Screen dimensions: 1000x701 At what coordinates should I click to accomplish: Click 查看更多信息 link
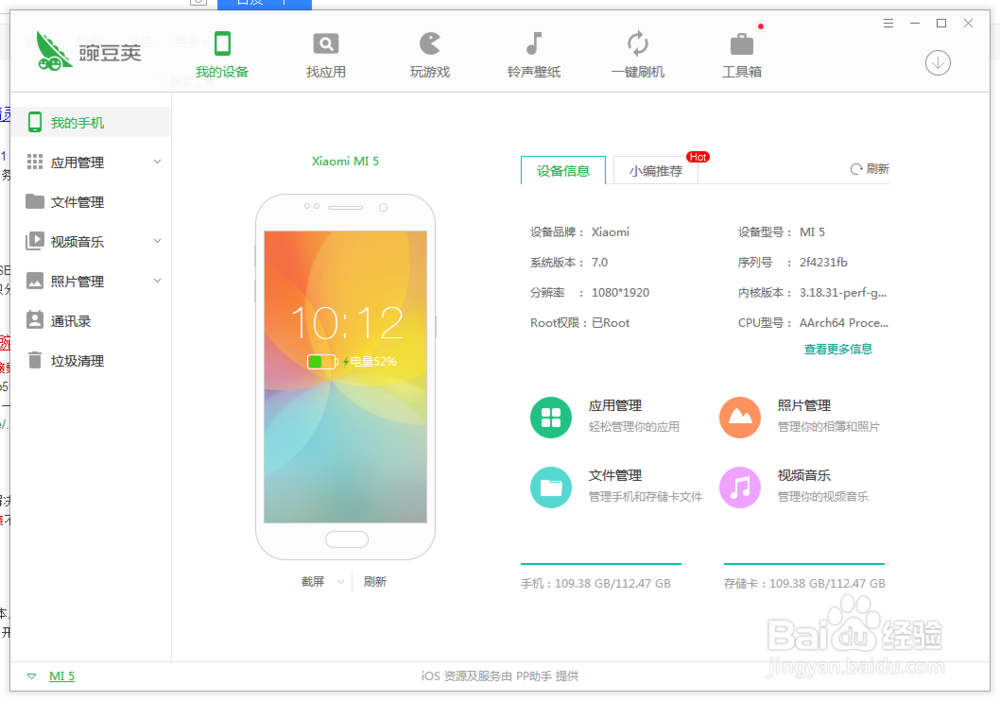[838, 349]
